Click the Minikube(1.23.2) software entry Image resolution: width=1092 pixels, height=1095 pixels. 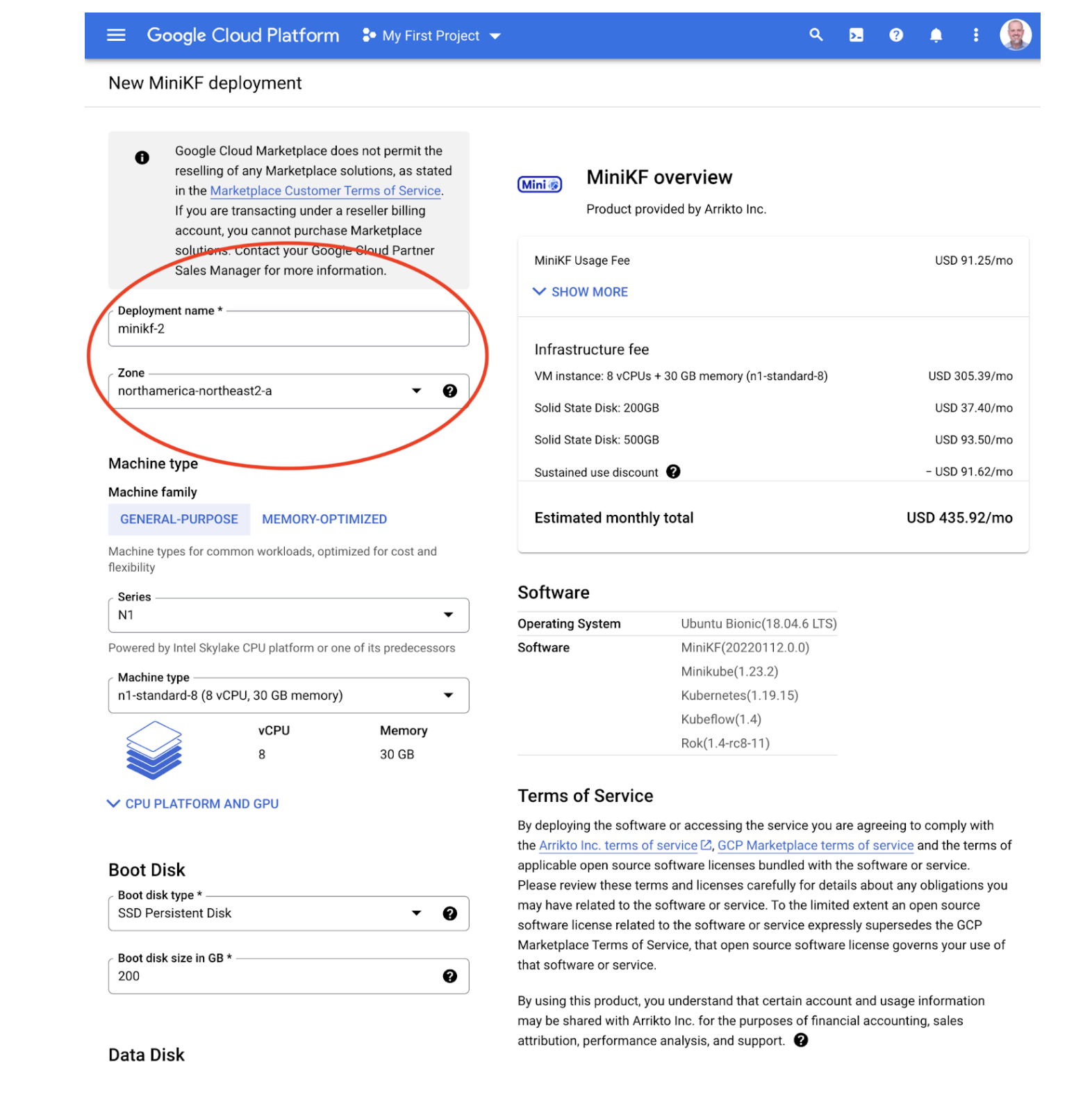click(729, 672)
